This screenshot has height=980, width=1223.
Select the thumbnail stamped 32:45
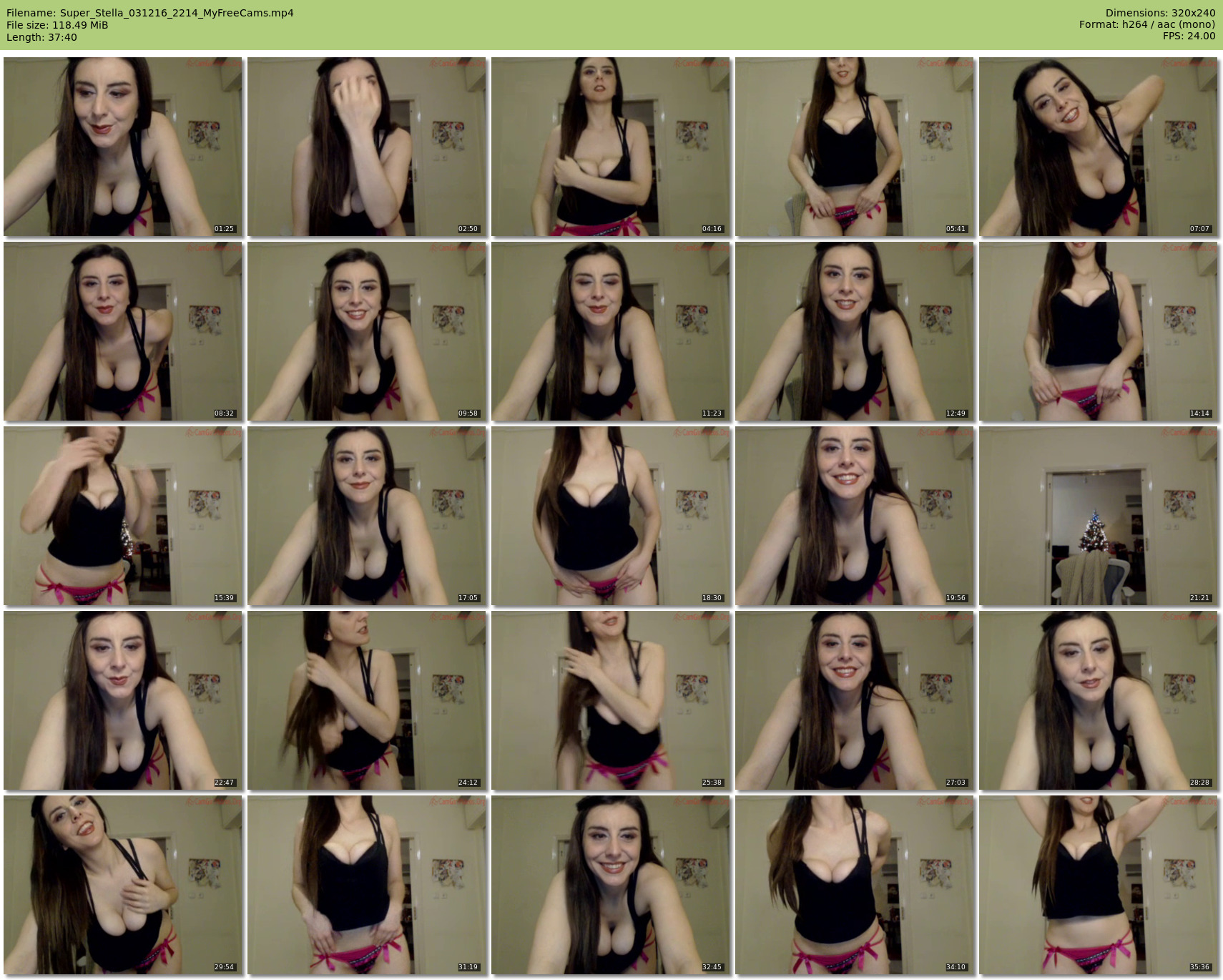[x=611, y=885]
